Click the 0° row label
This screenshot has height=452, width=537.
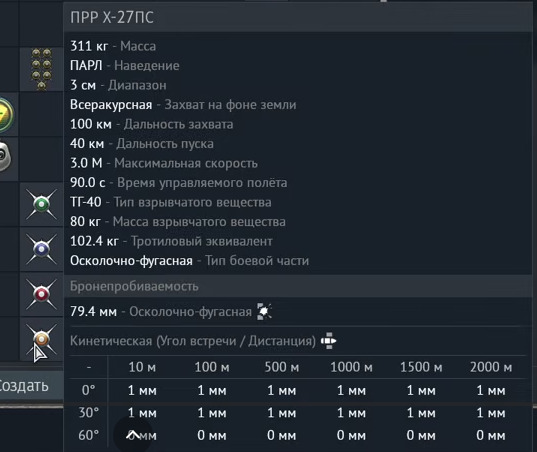point(89,390)
